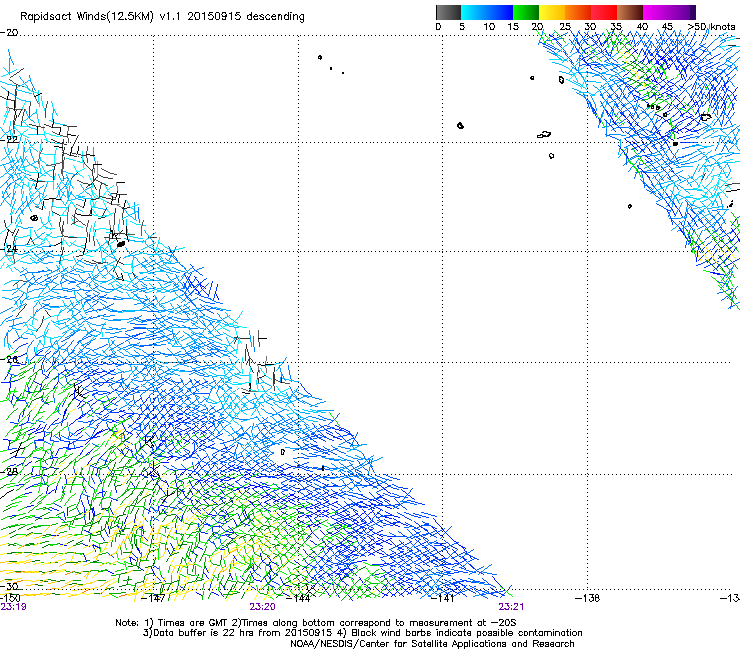Image resolution: width=740 pixels, height=650 pixels.
Task: Click the '-30' latitude label
Action: point(9,586)
